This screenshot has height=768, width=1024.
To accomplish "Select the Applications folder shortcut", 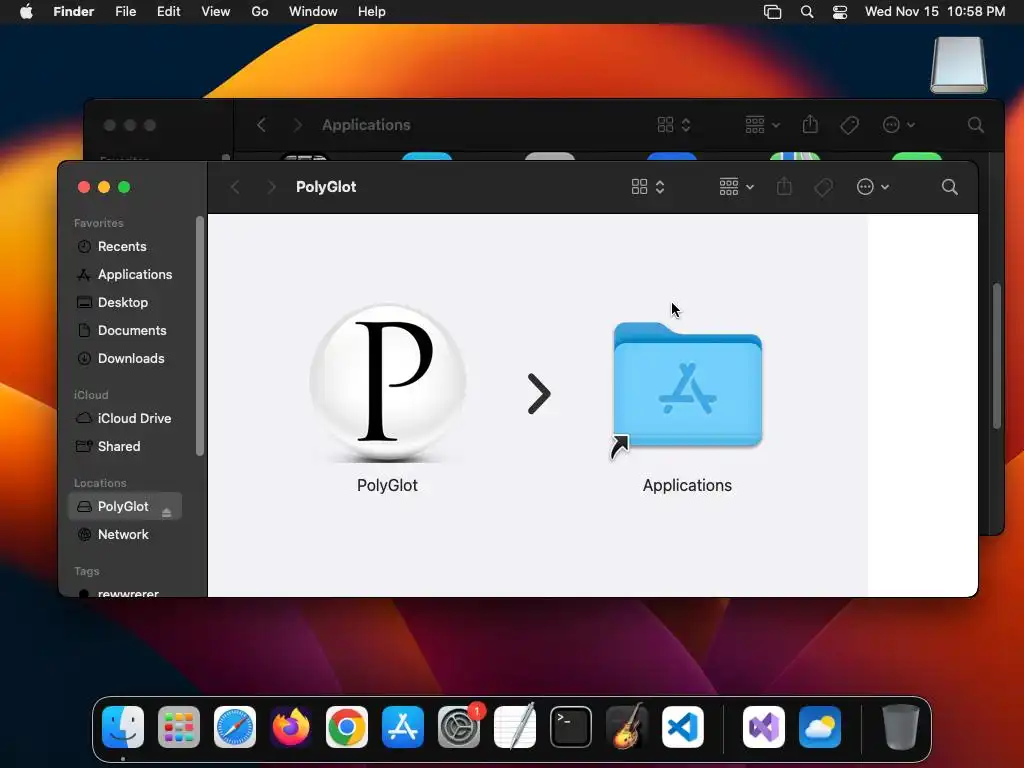I will point(687,389).
